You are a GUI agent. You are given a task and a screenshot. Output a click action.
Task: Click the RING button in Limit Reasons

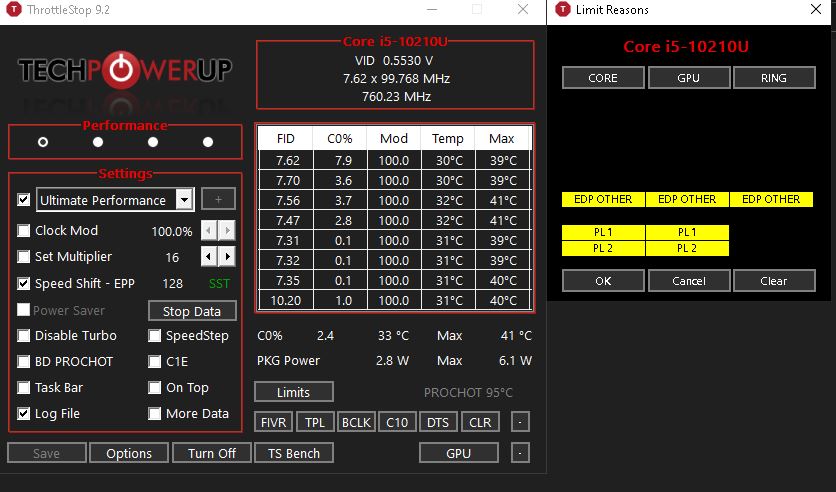(x=774, y=78)
